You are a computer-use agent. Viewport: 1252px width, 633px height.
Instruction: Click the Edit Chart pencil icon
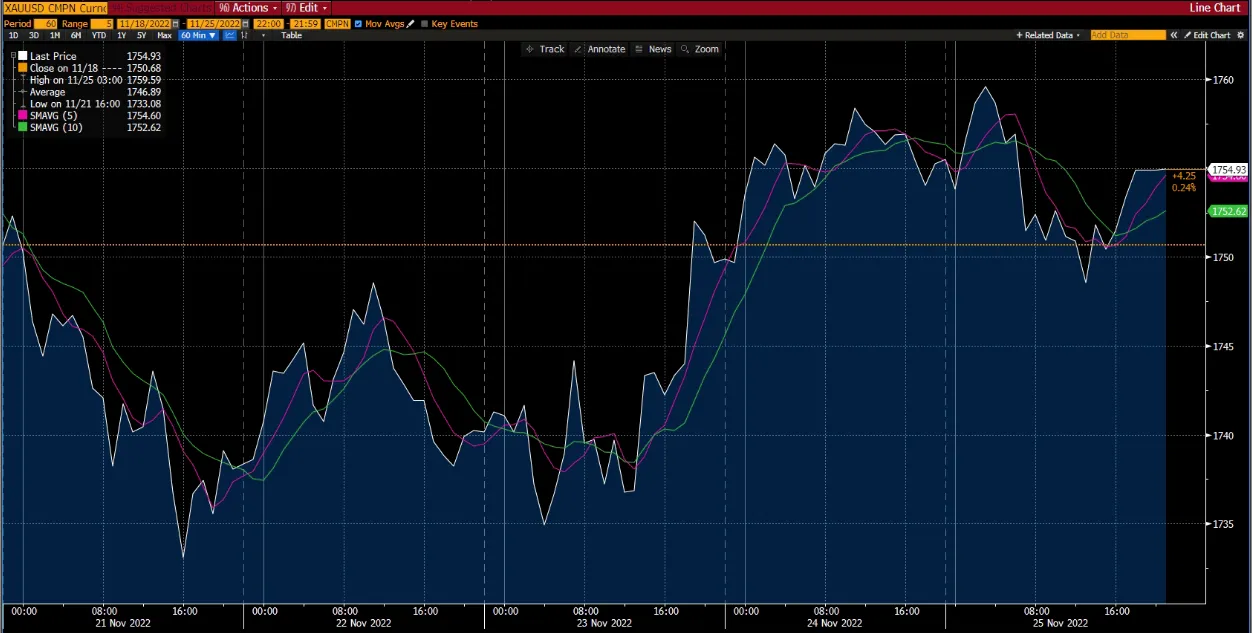coord(1188,35)
